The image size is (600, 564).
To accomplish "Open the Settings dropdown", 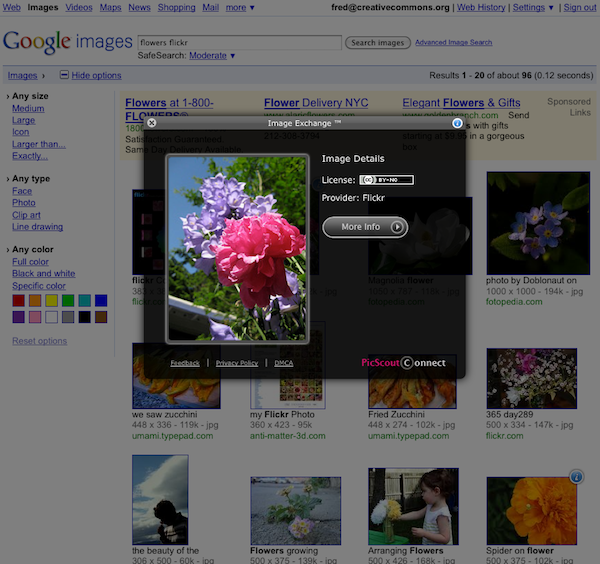I will [x=532, y=7].
